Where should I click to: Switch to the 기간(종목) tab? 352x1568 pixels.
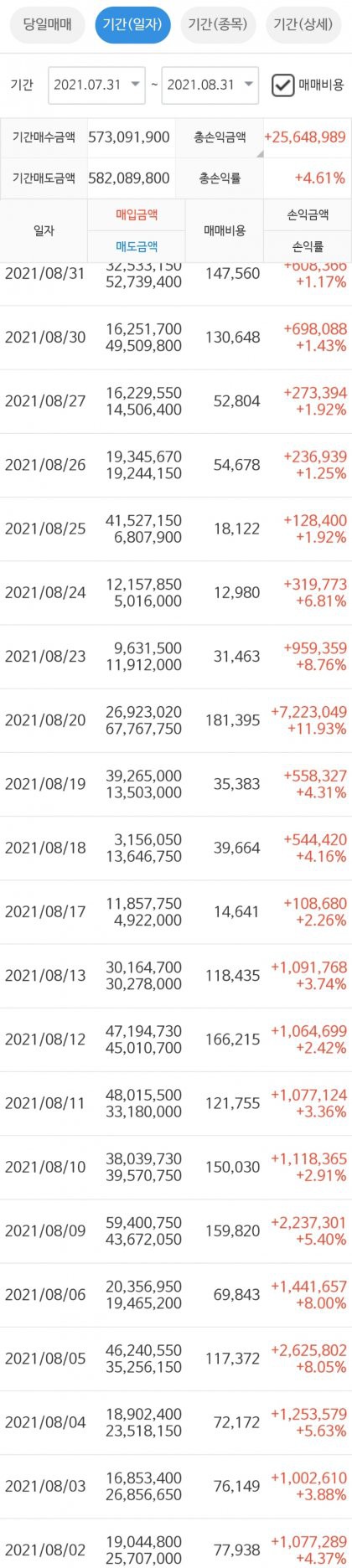218,25
